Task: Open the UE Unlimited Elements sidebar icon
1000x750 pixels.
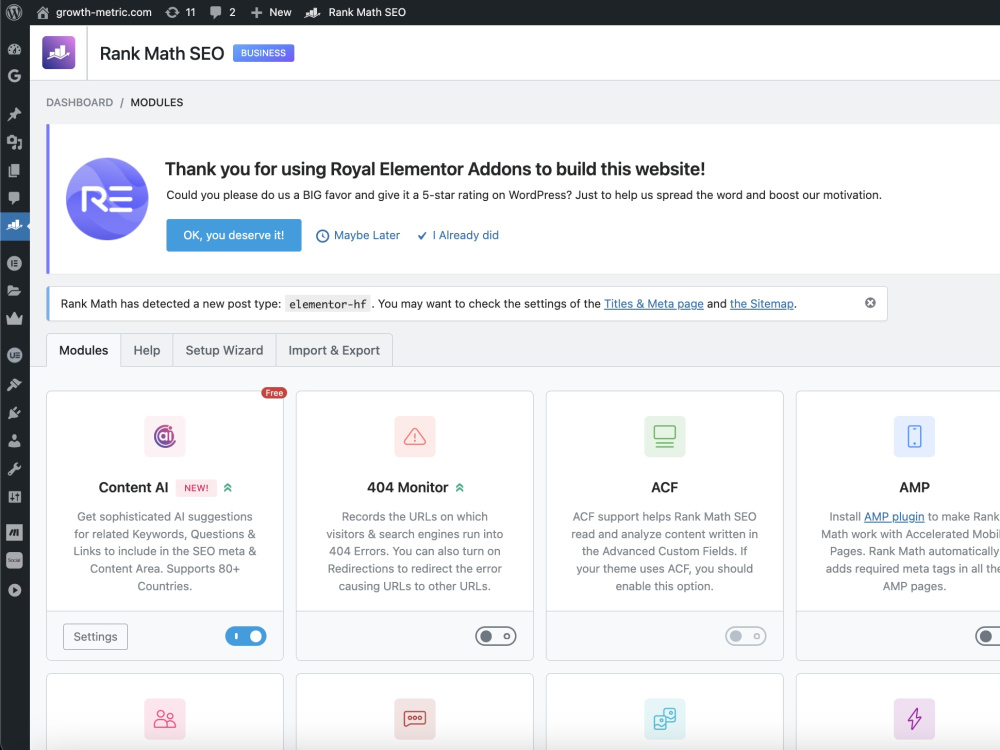Action: point(14,355)
